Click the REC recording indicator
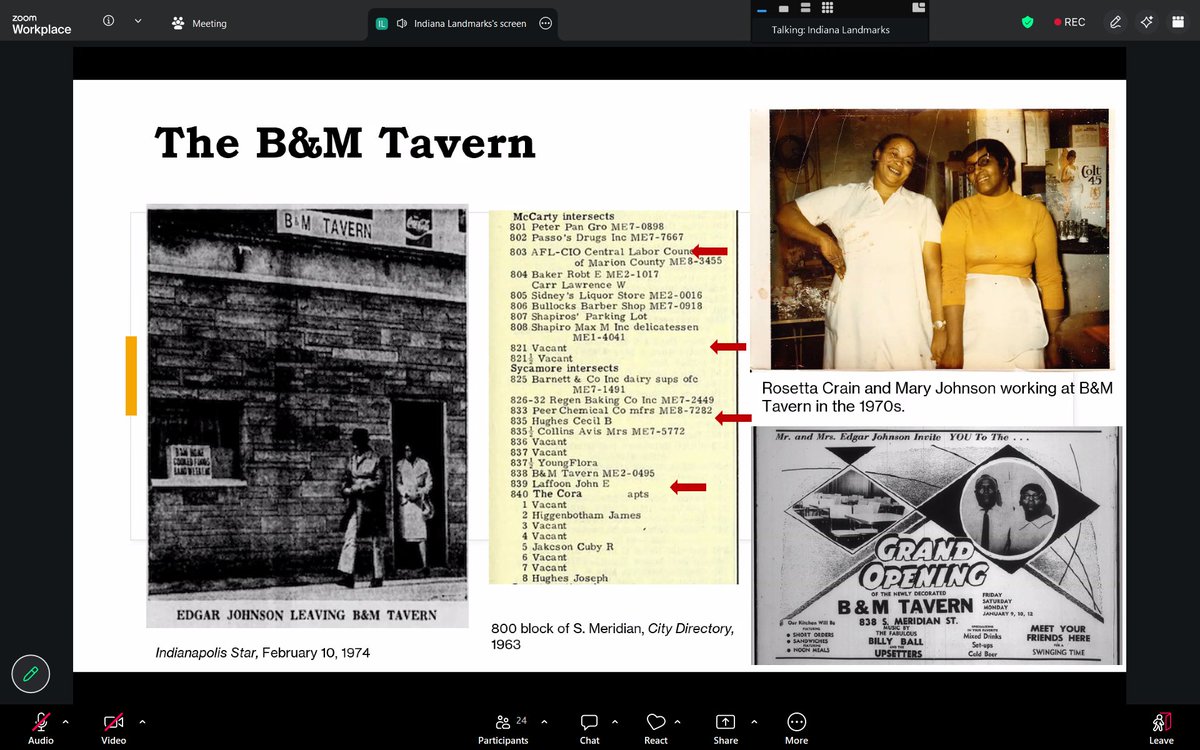Image resolution: width=1200 pixels, height=750 pixels. click(1069, 22)
